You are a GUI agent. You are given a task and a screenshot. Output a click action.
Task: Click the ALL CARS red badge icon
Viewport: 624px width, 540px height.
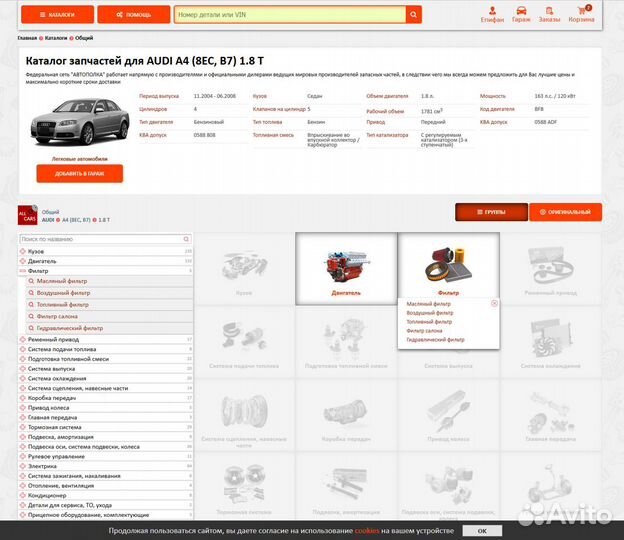click(30, 215)
